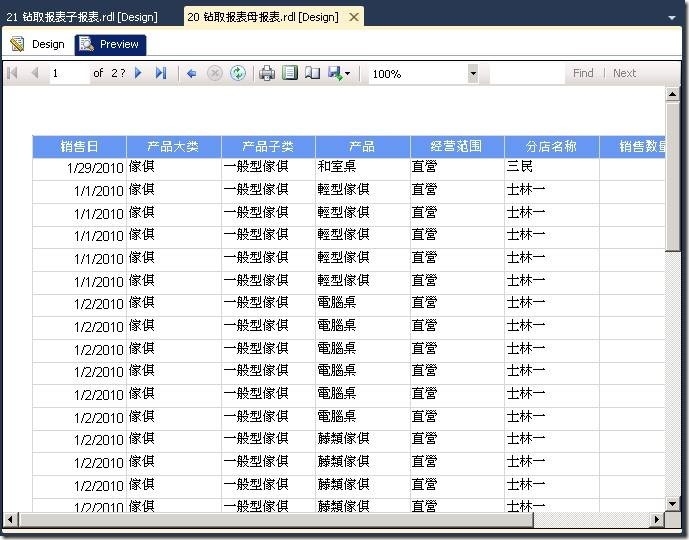Click the Find text input box
Screen dimensions: 689x540
tap(526, 73)
